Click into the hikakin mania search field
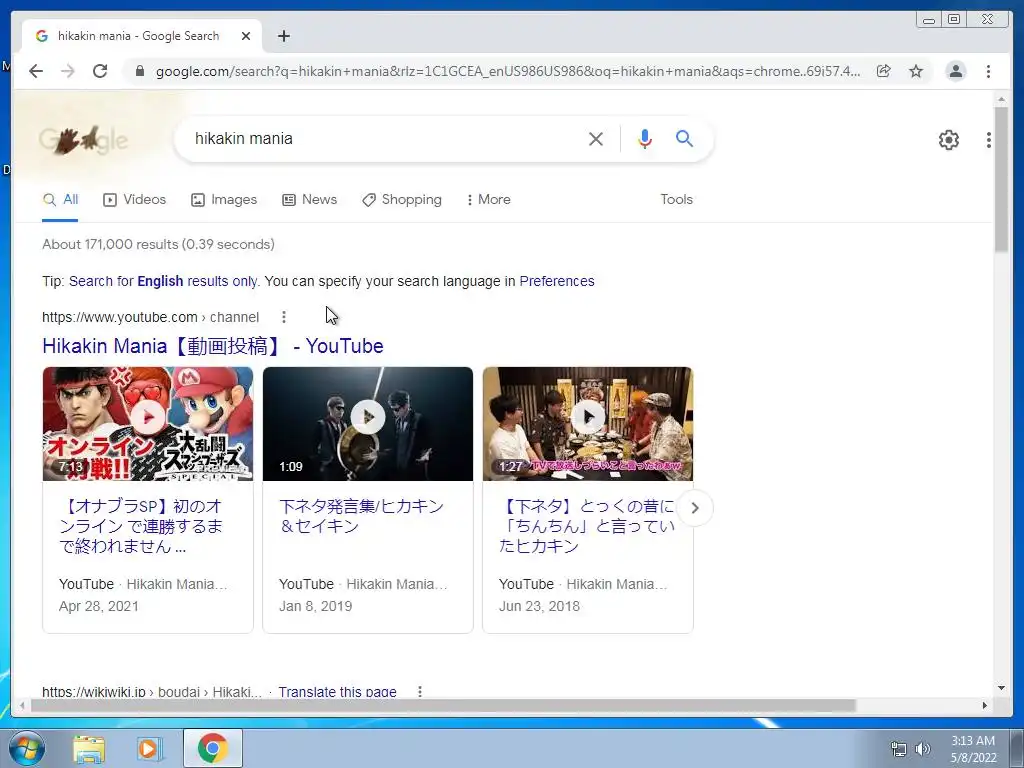 pos(385,138)
